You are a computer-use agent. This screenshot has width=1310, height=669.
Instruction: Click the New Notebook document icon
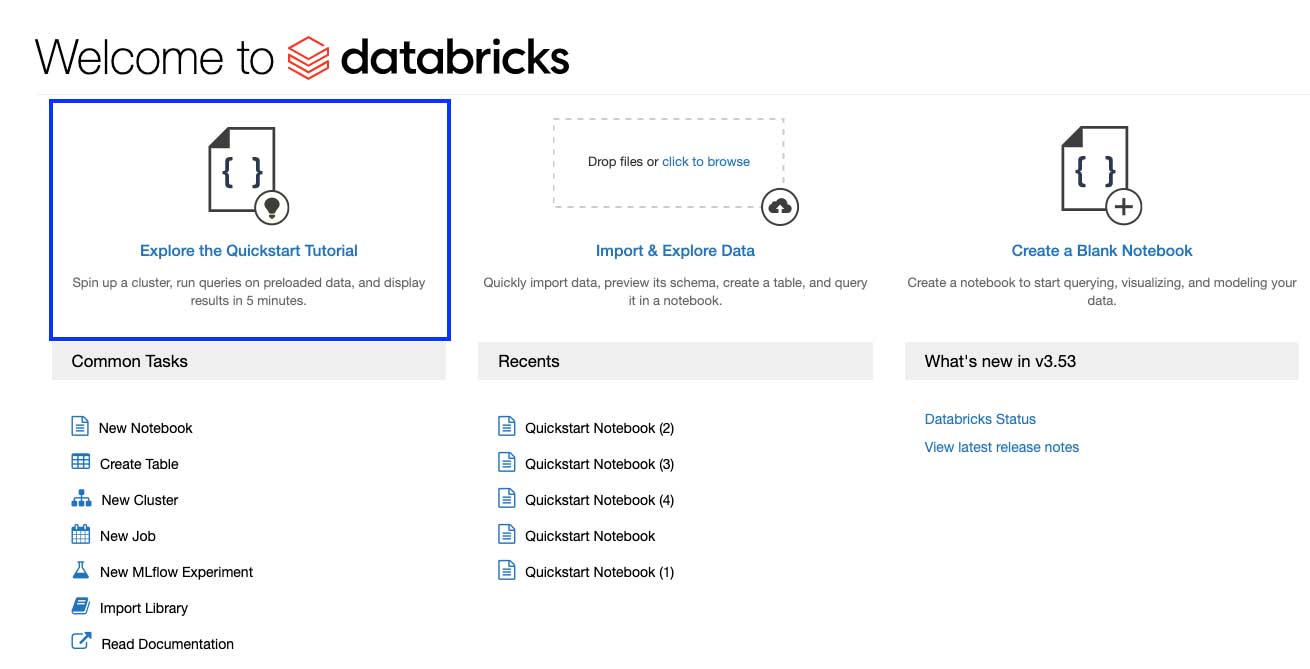pyautogui.click(x=80, y=427)
